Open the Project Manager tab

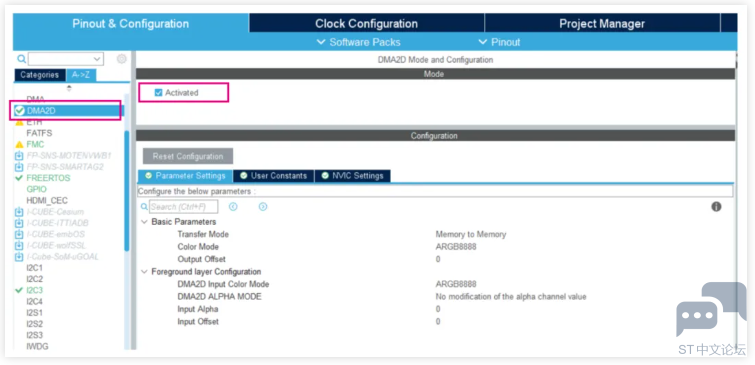(x=602, y=24)
